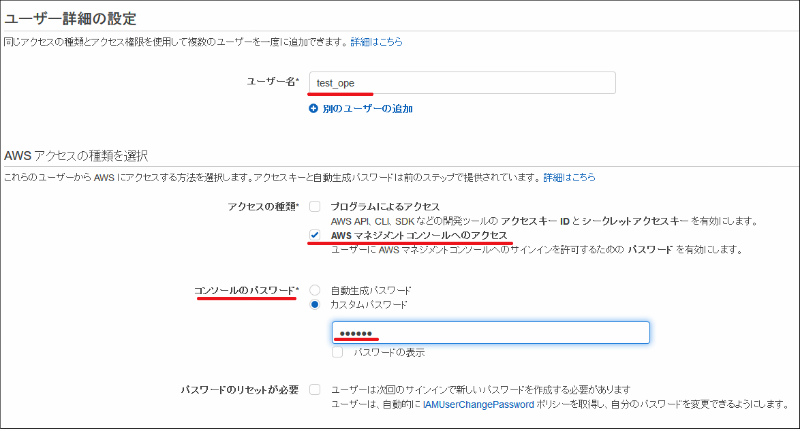Enable the プログラムによるアクセス checkbox
The image size is (800, 431).
(315, 206)
